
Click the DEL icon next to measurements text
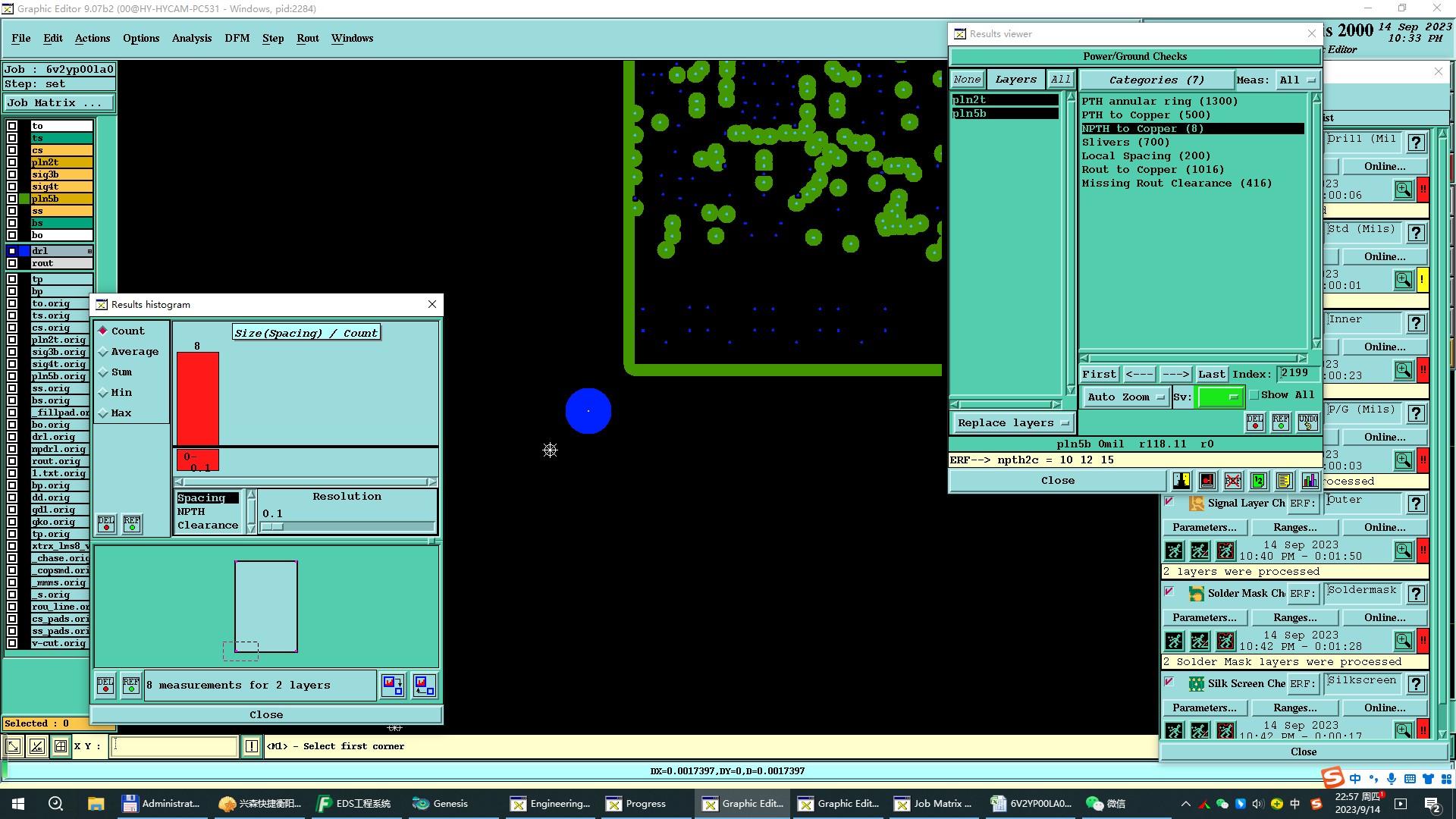(x=105, y=686)
